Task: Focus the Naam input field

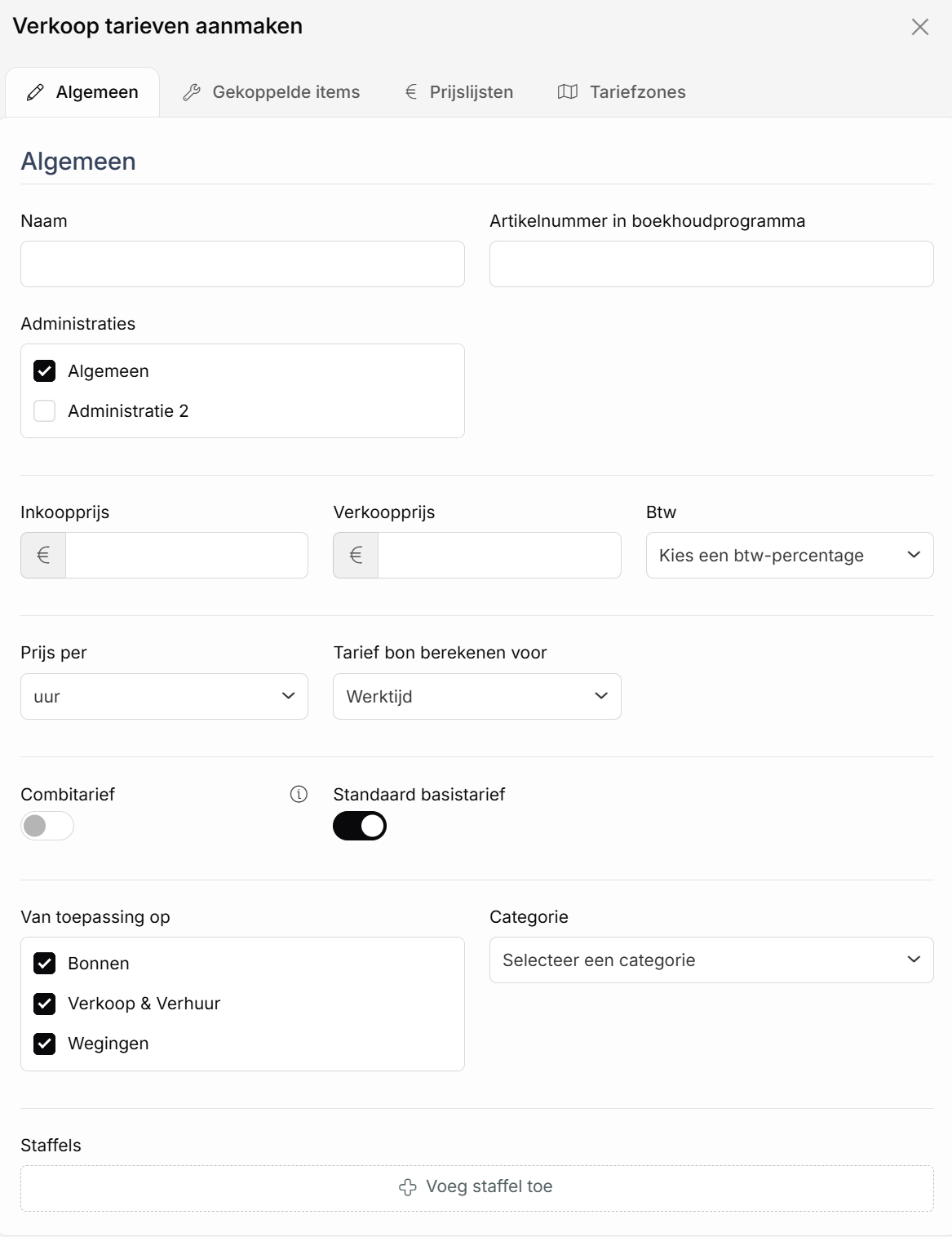Action: [242, 264]
